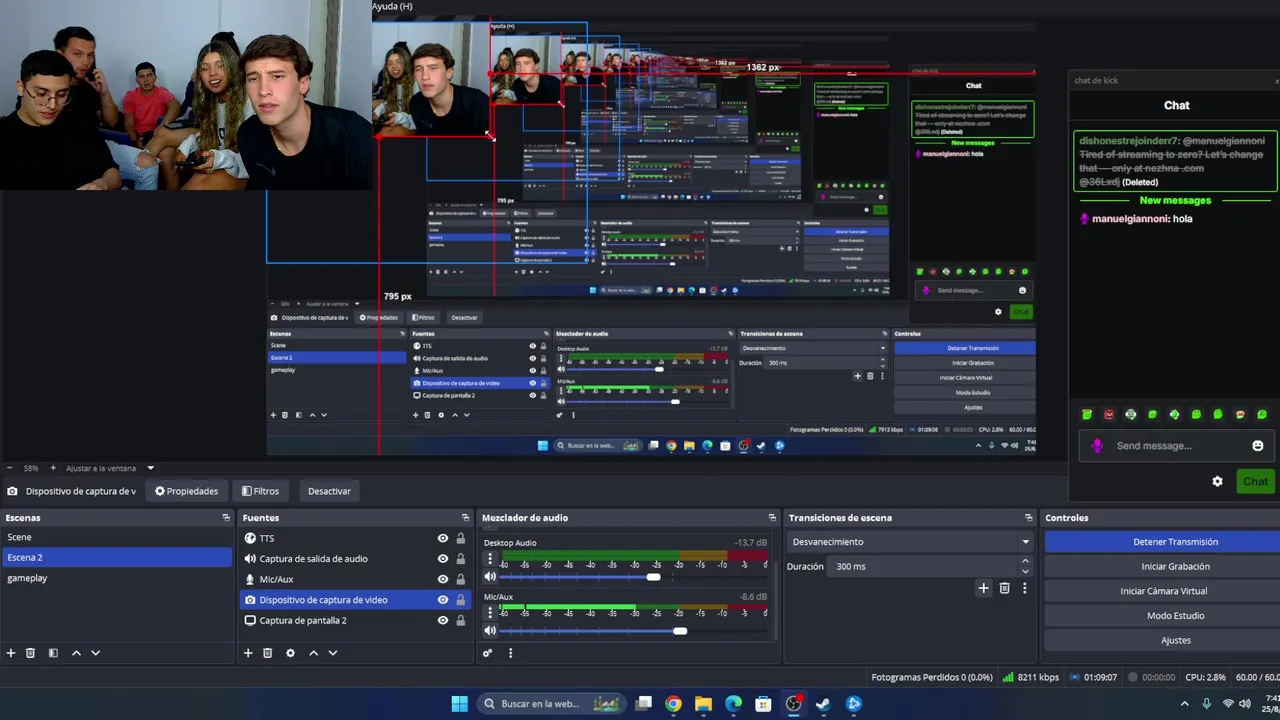
Task: Delete scene transition with trash icon
Action: pos(1005,588)
